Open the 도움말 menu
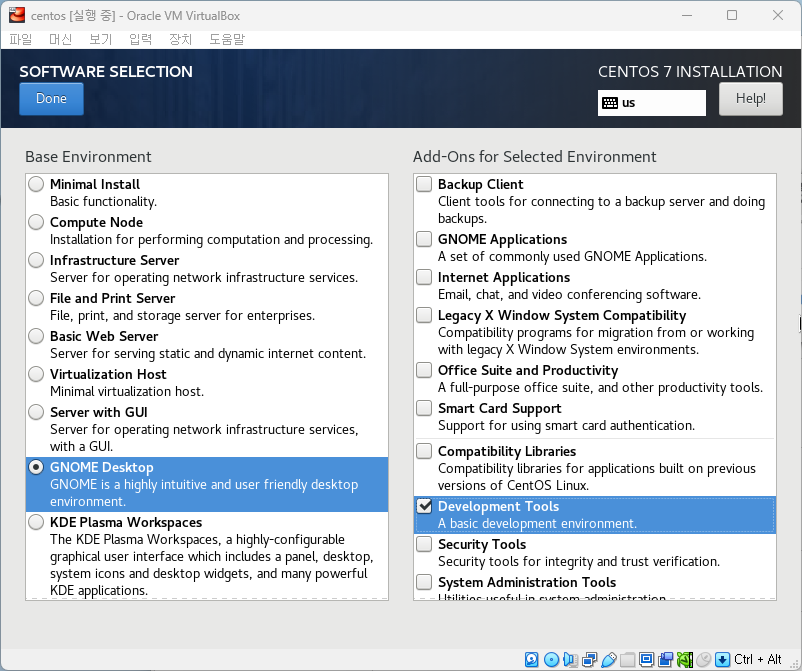This screenshot has height=671, width=802. coord(227,39)
